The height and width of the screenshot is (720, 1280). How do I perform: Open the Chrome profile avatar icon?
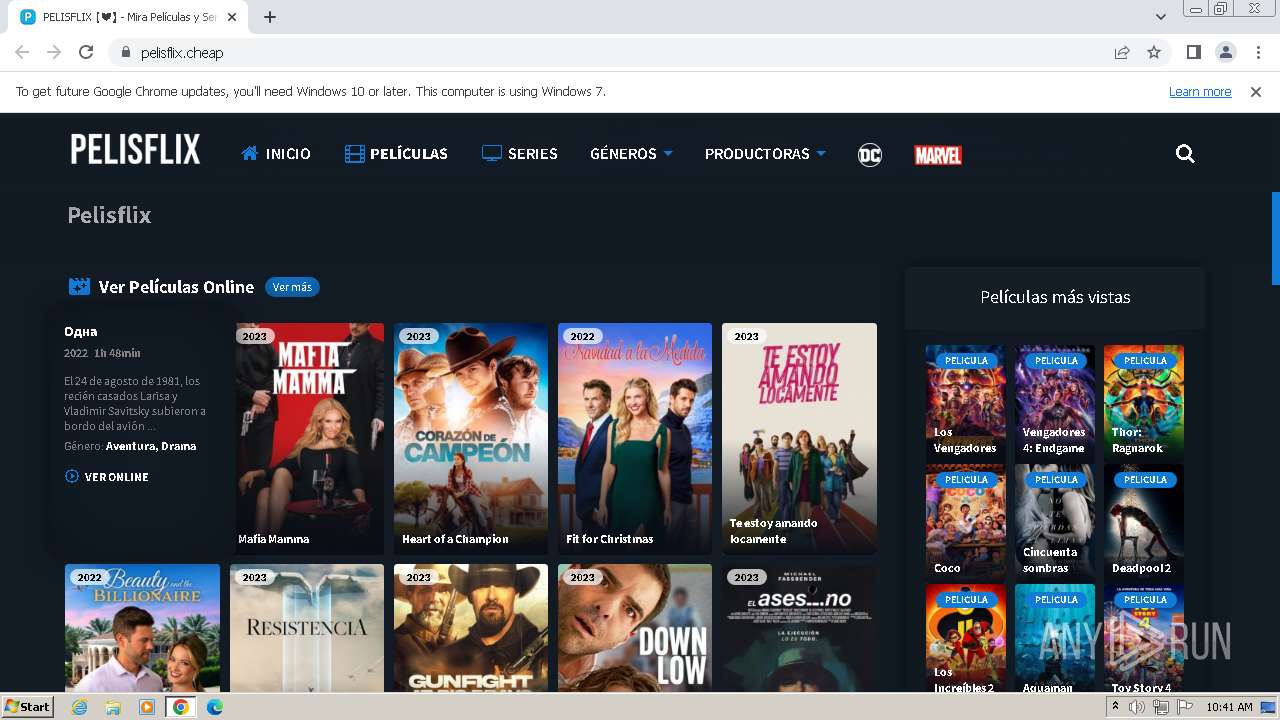pos(1225,52)
